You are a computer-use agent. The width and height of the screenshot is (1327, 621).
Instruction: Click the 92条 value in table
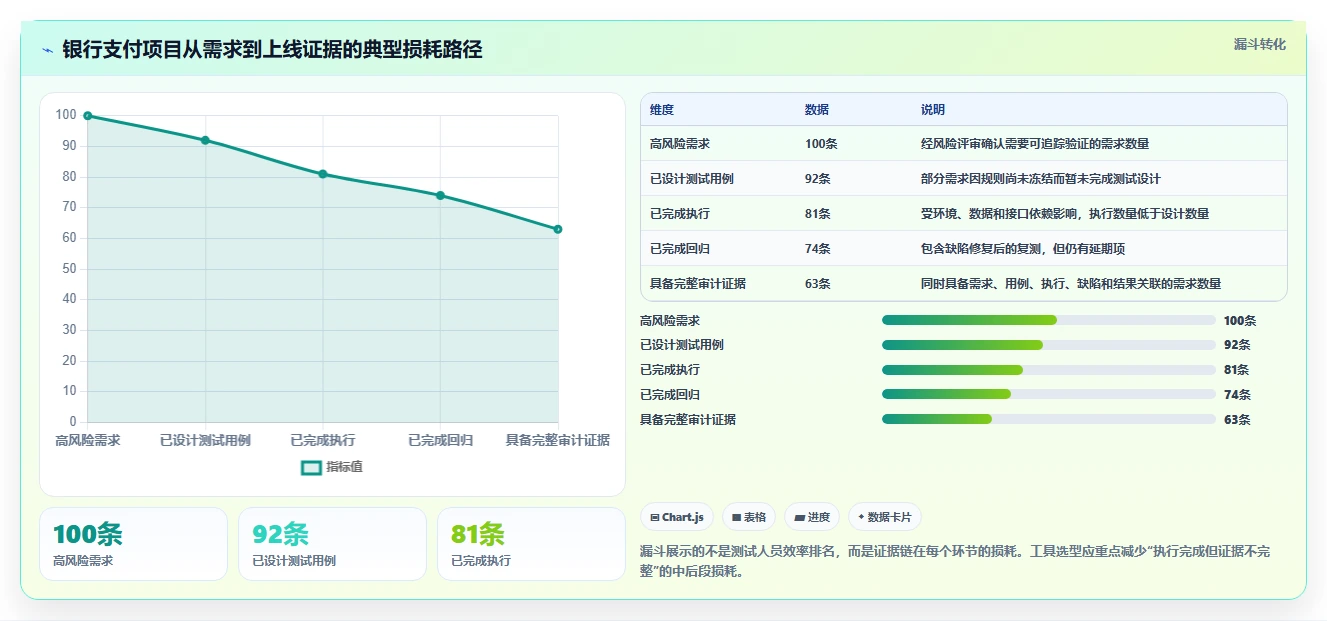[x=818, y=179]
